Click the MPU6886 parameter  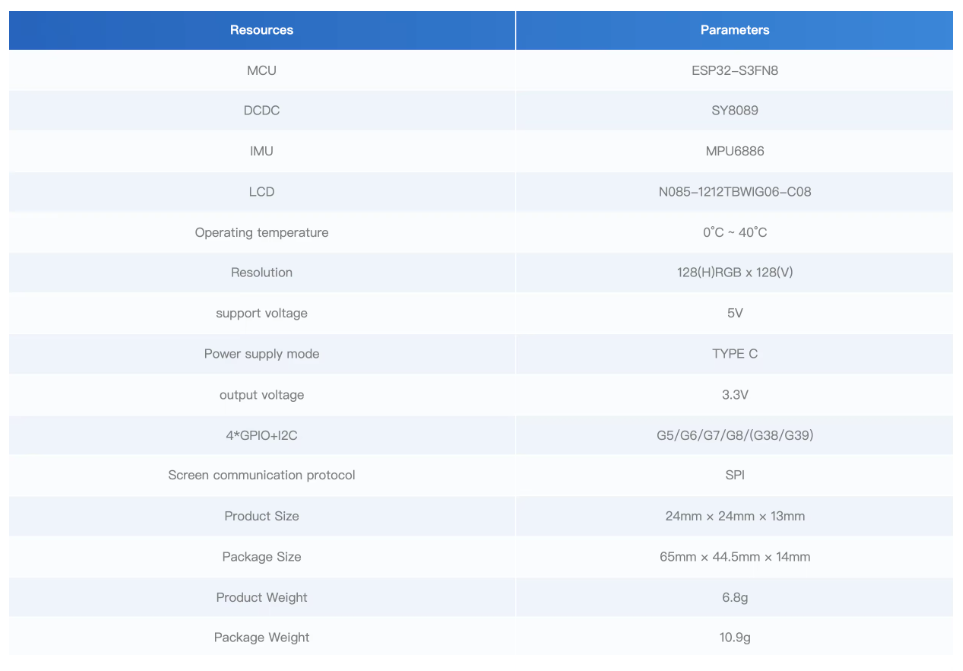[x=735, y=151]
